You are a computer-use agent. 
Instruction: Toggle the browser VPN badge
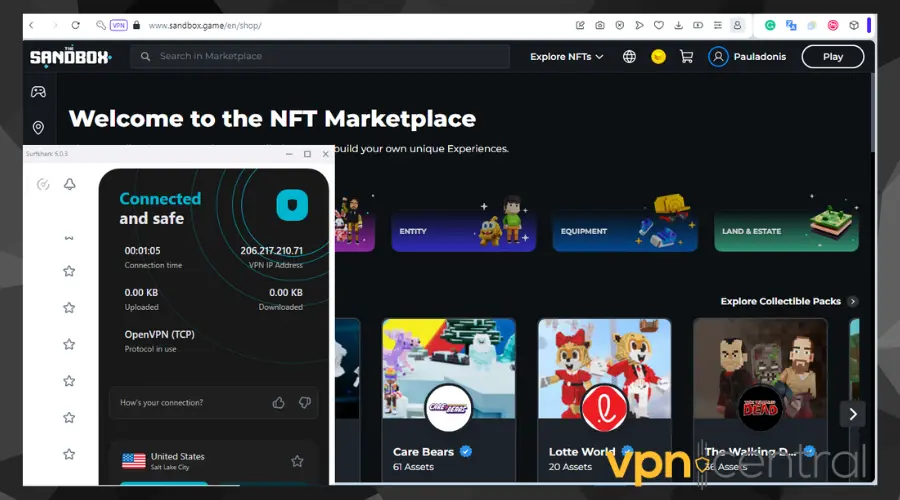119,25
